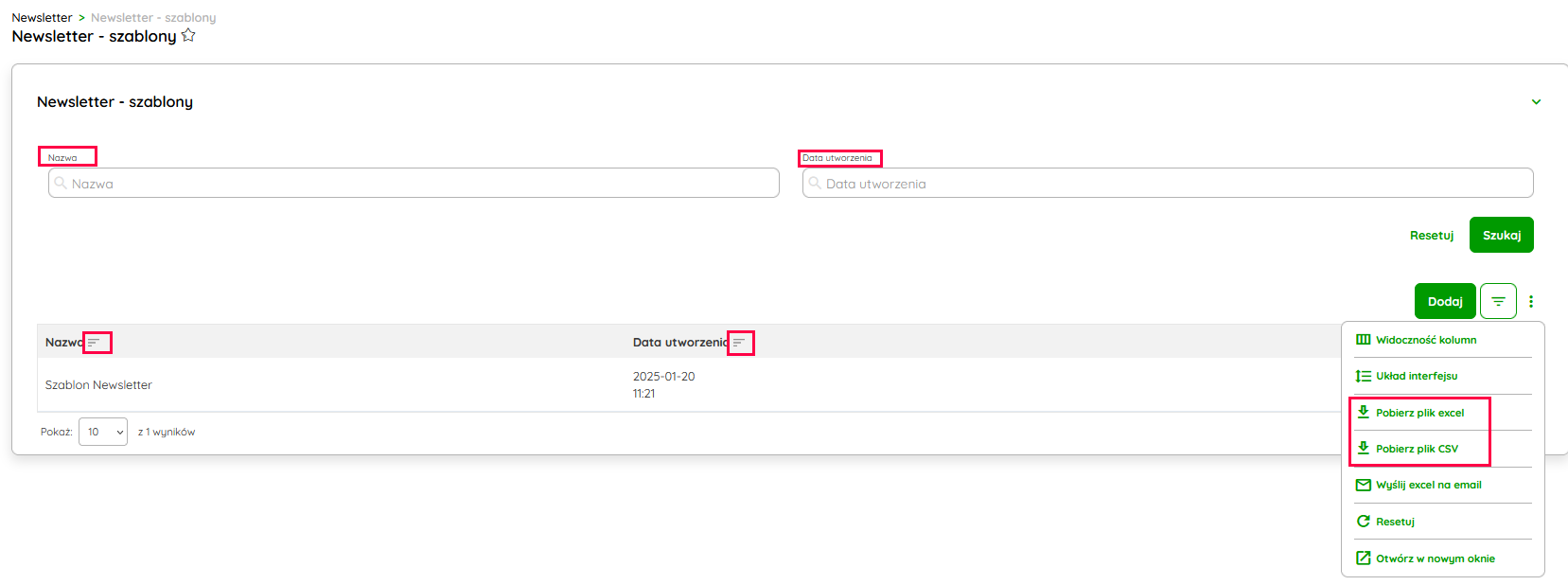Click the three-dot more options icon

1531,301
